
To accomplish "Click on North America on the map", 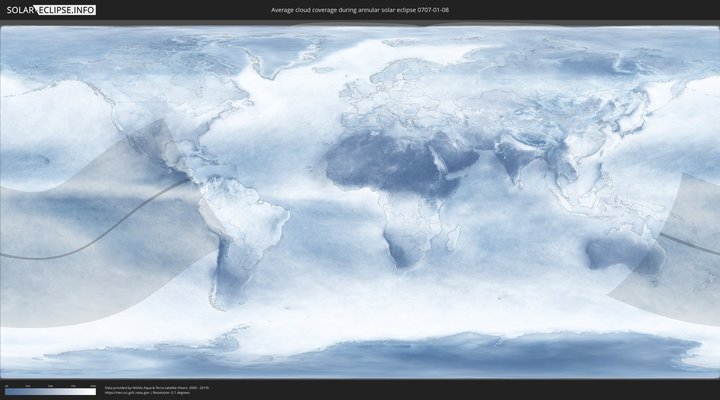I will coord(150,110).
